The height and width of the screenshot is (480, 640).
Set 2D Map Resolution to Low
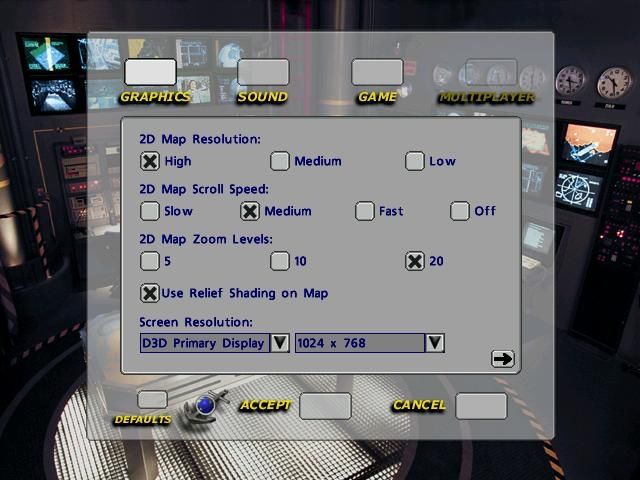click(415, 161)
